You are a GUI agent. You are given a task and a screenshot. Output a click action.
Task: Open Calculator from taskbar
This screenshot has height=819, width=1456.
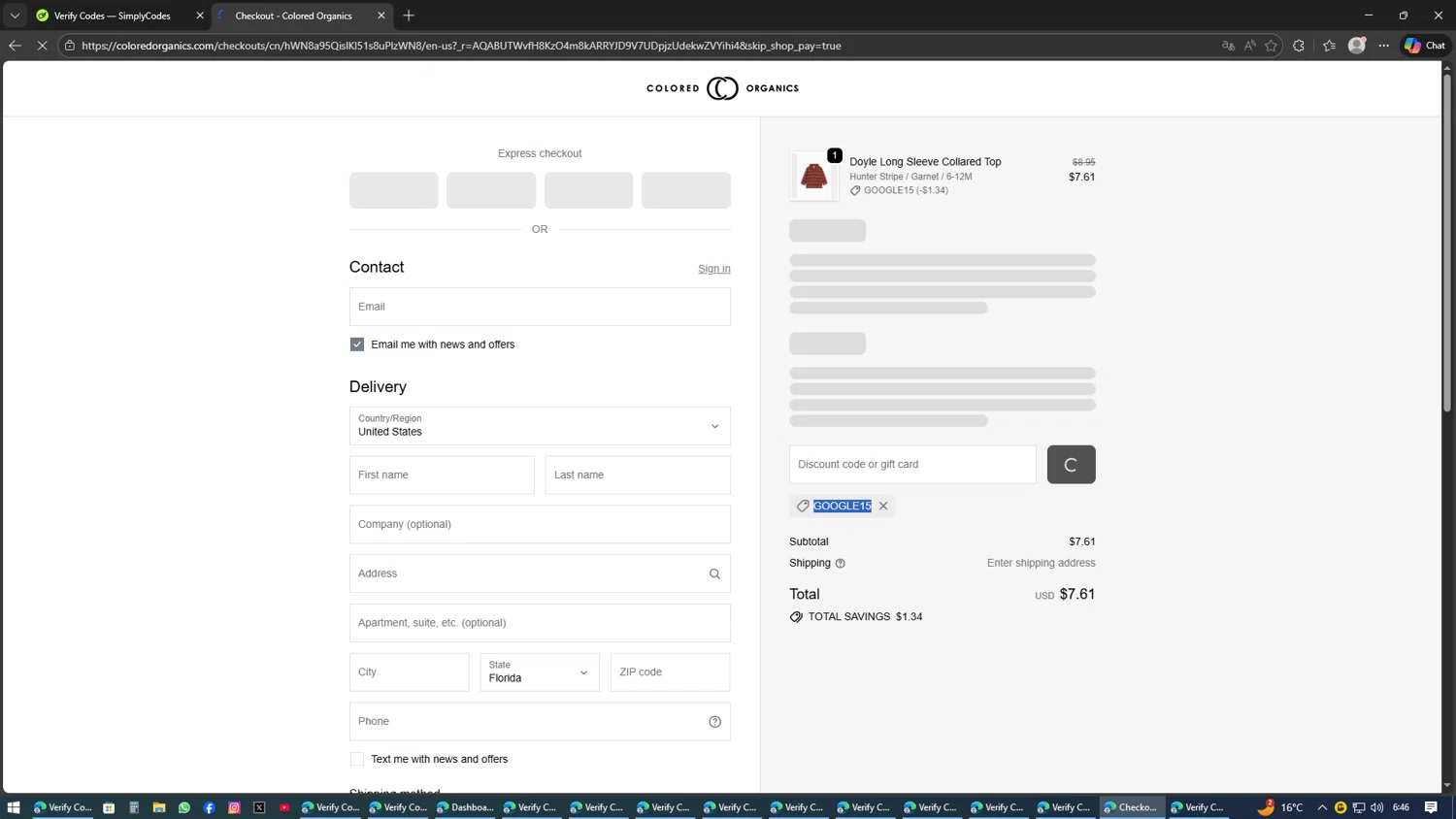pos(134,807)
